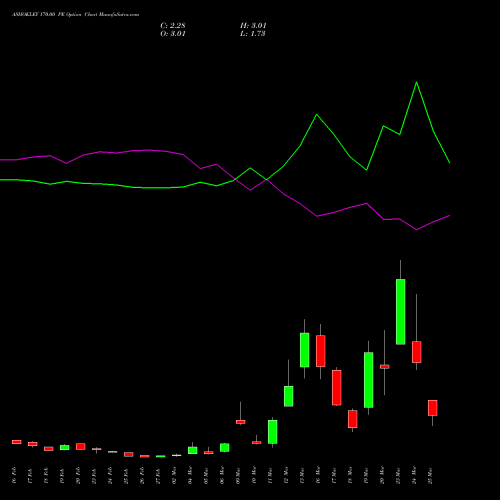The height and width of the screenshot is (500, 500).
Task: Select the first red candle for 16 Feb
Action: click(17, 442)
